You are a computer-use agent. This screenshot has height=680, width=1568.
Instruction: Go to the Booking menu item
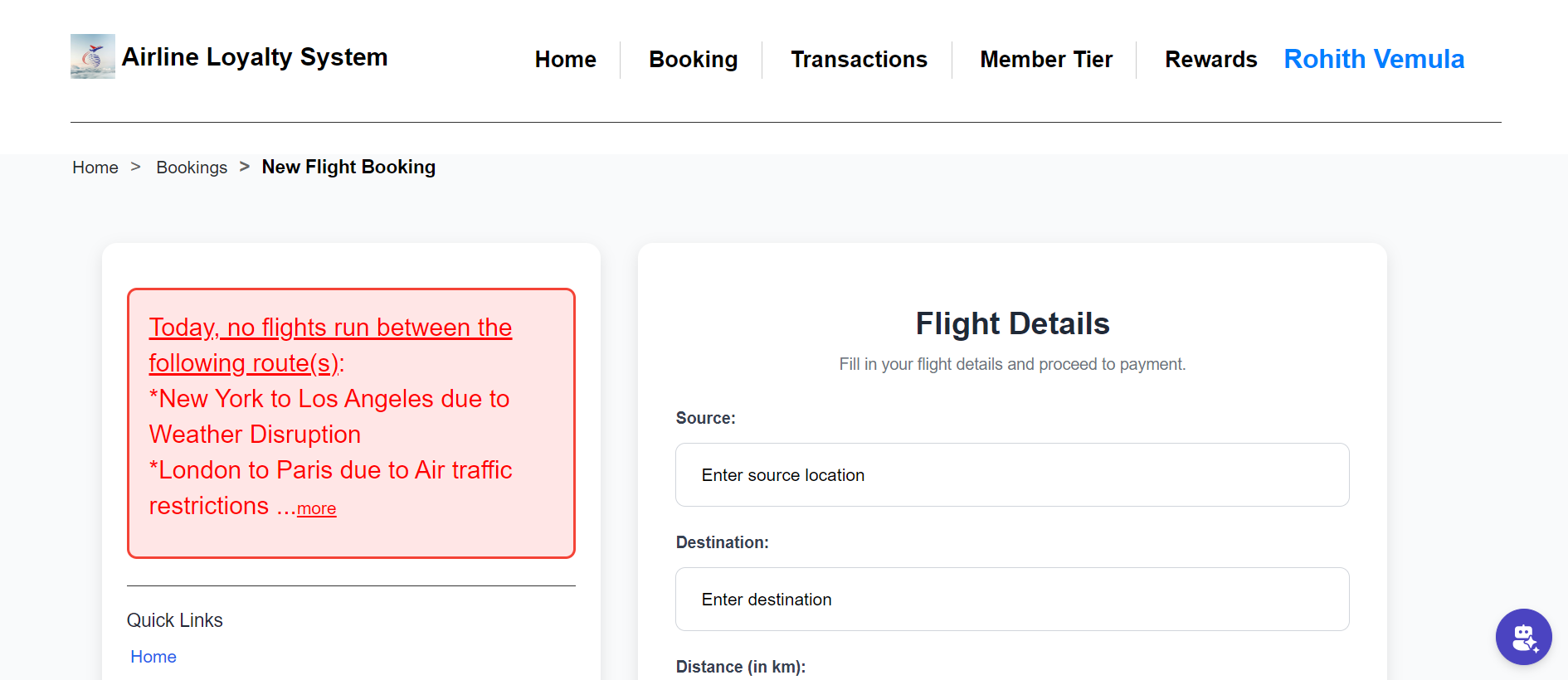pyautogui.click(x=693, y=60)
